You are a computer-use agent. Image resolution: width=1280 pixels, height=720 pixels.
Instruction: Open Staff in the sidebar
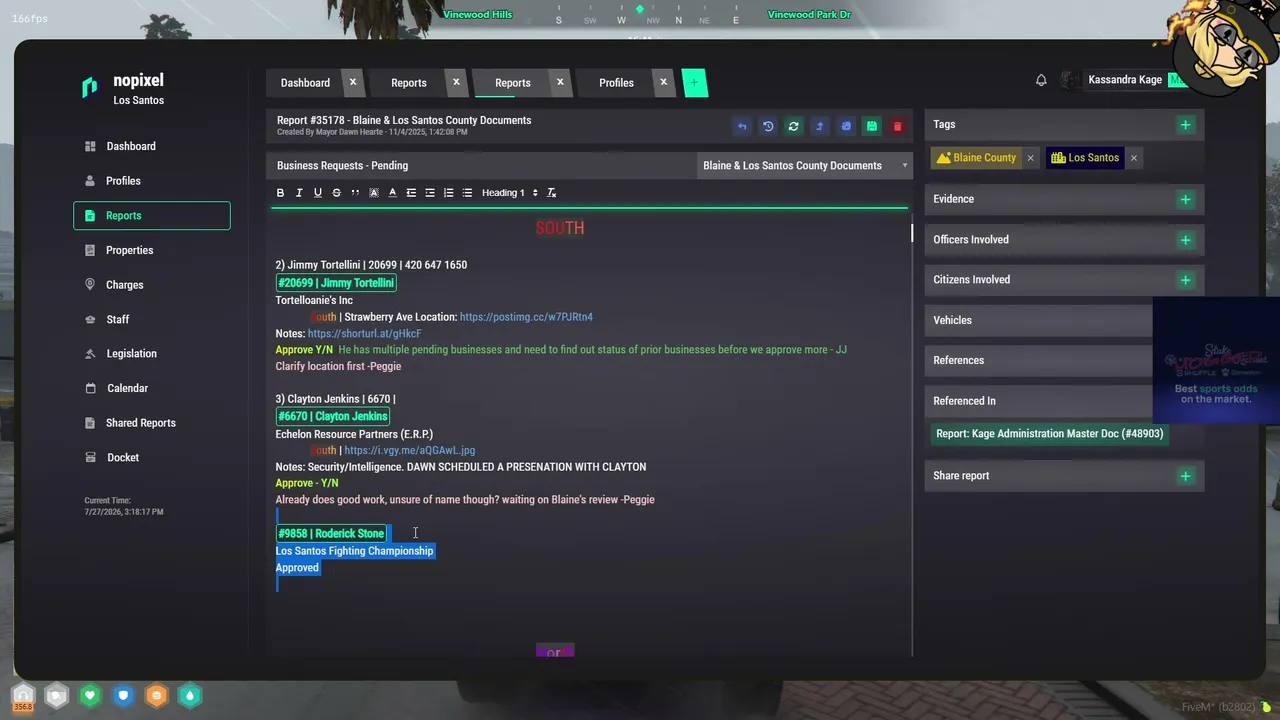click(152, 319)
